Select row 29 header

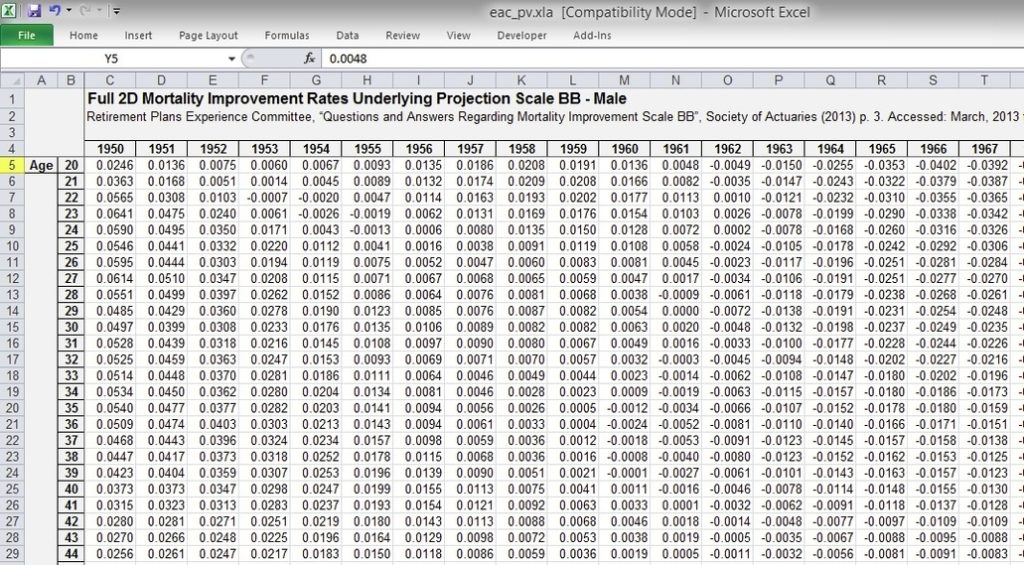click(12, 554)
